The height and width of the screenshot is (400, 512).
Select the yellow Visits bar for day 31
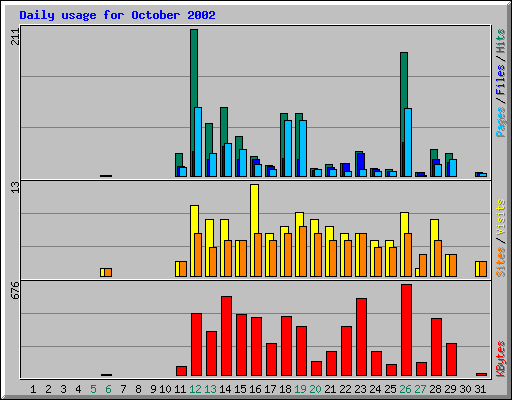click(x=477, y=269)
